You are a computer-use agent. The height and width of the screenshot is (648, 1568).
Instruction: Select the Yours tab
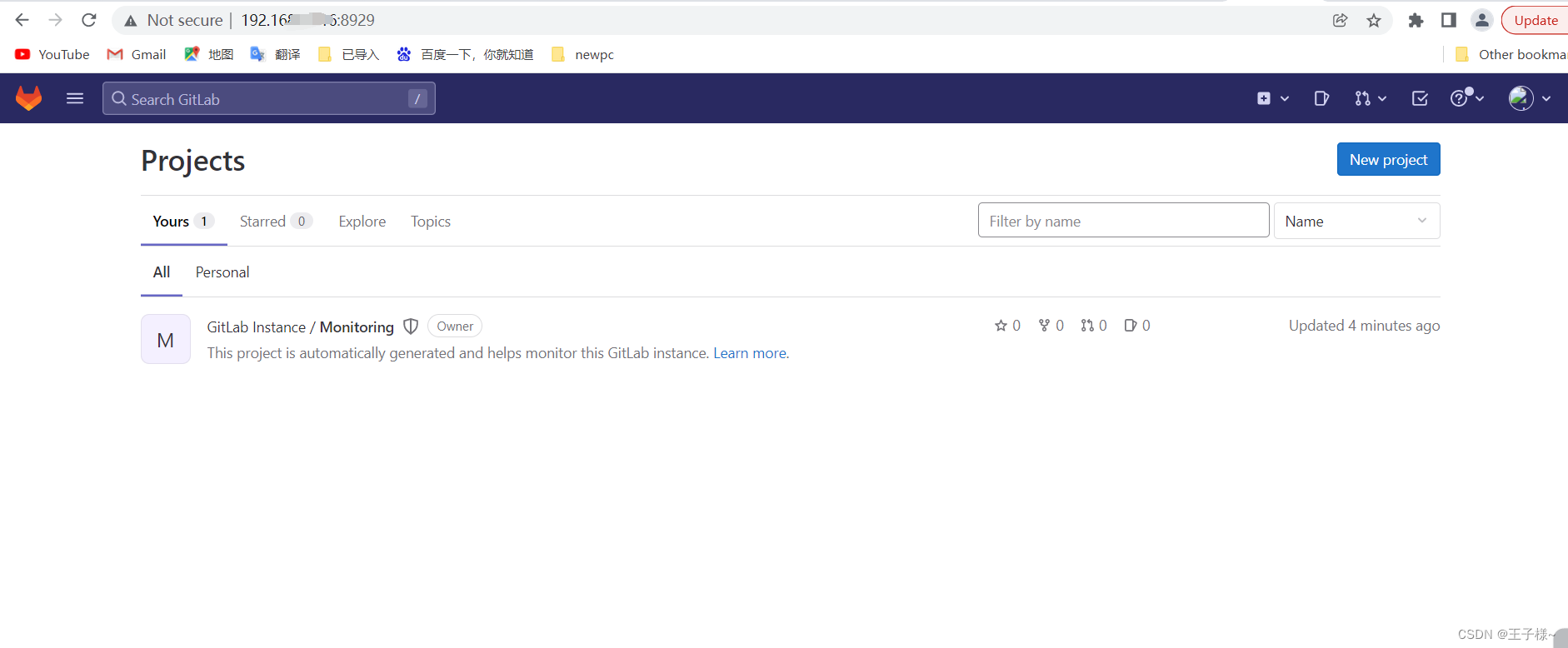(183, 221)
